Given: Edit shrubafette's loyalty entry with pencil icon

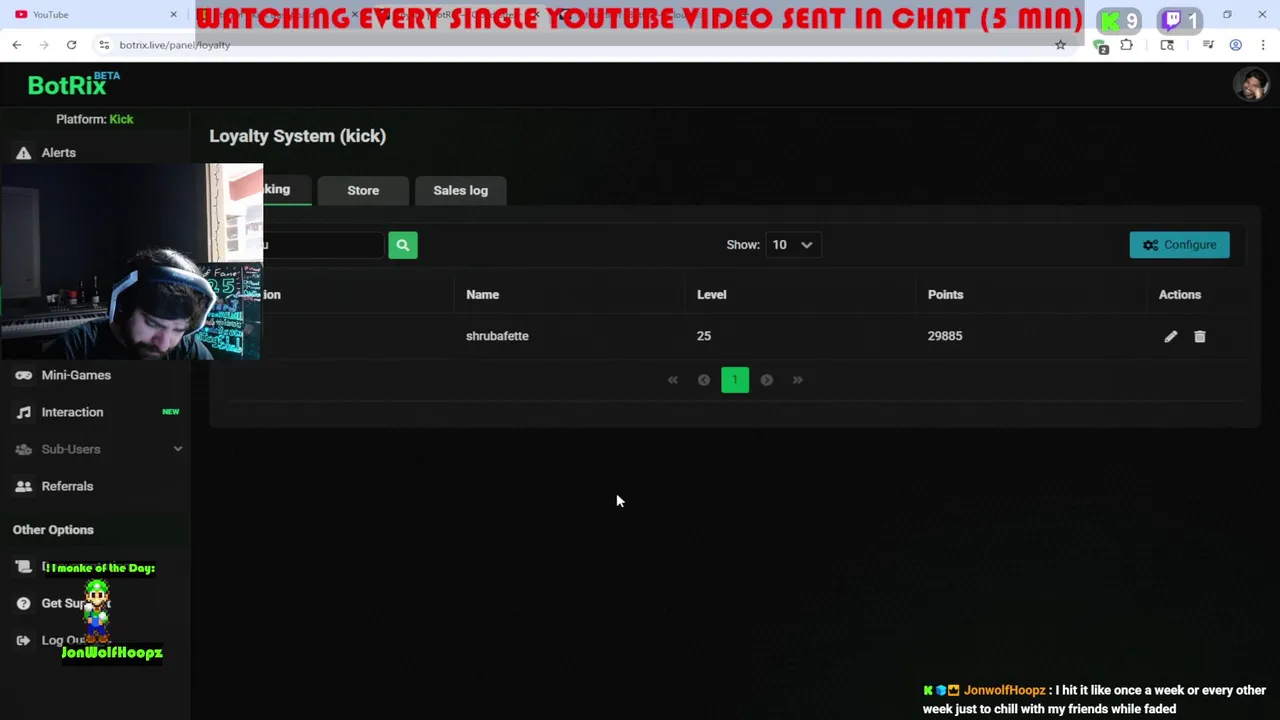Looking at the screenshot, I should pos(1170,337).
